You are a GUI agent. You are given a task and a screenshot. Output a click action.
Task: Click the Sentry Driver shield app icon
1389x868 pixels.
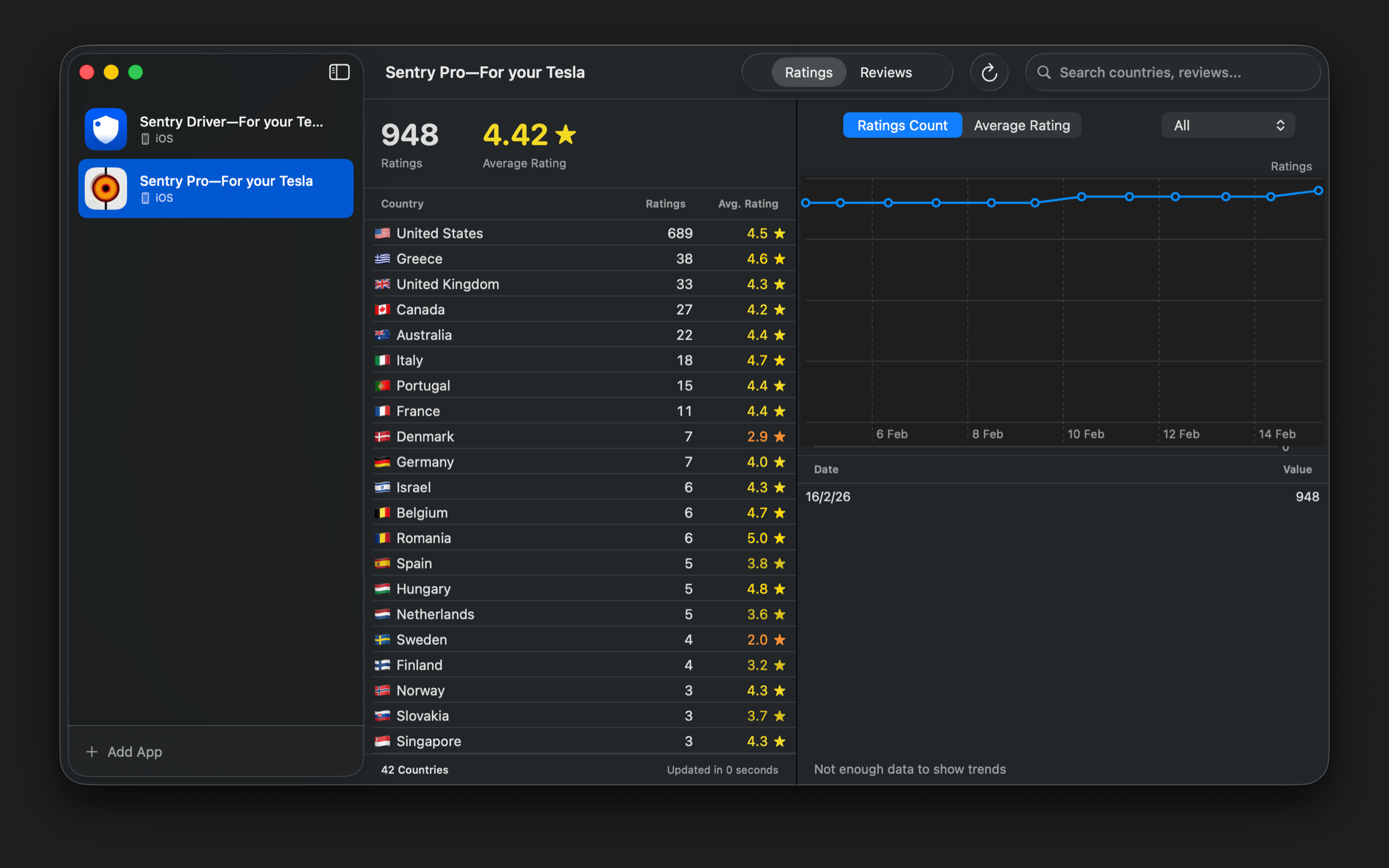click(106, 129)
